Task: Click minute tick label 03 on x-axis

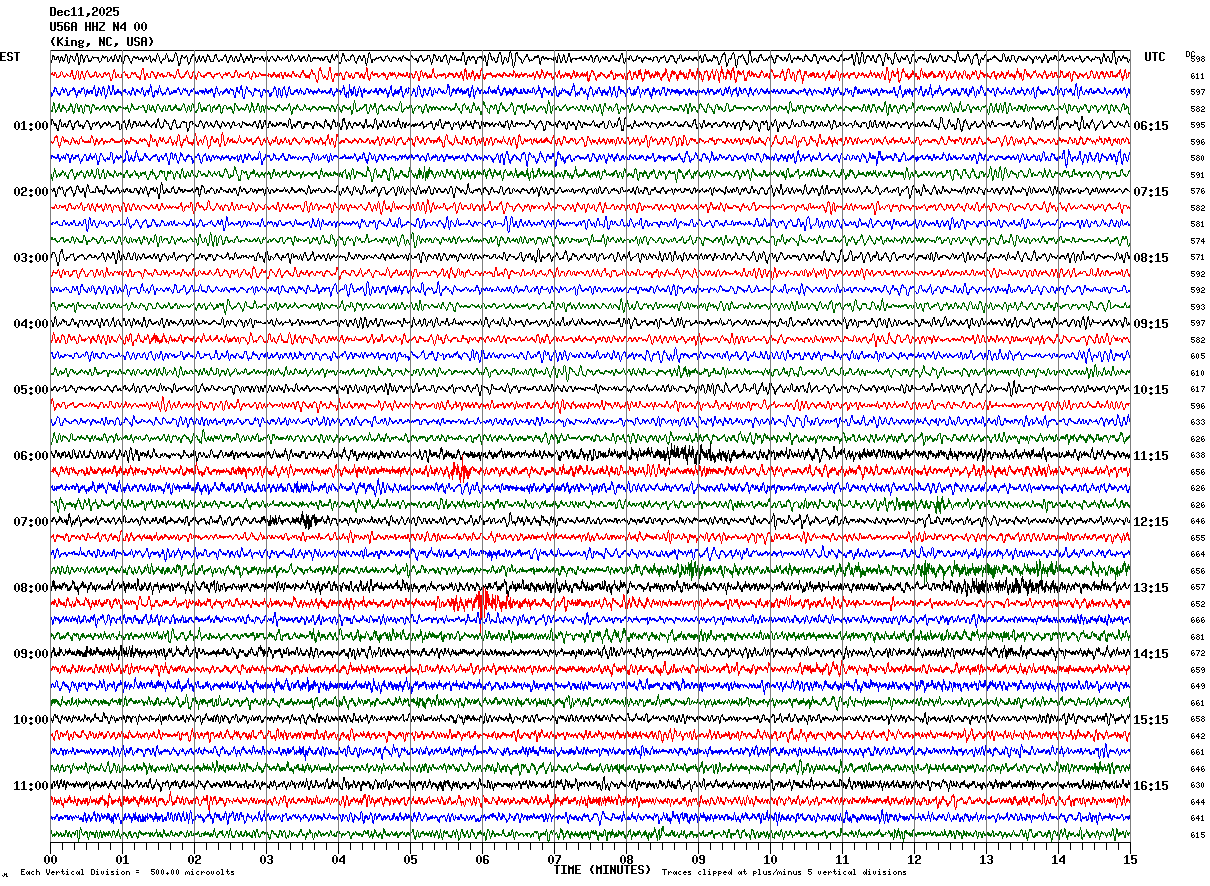Action: click(266, 859)
